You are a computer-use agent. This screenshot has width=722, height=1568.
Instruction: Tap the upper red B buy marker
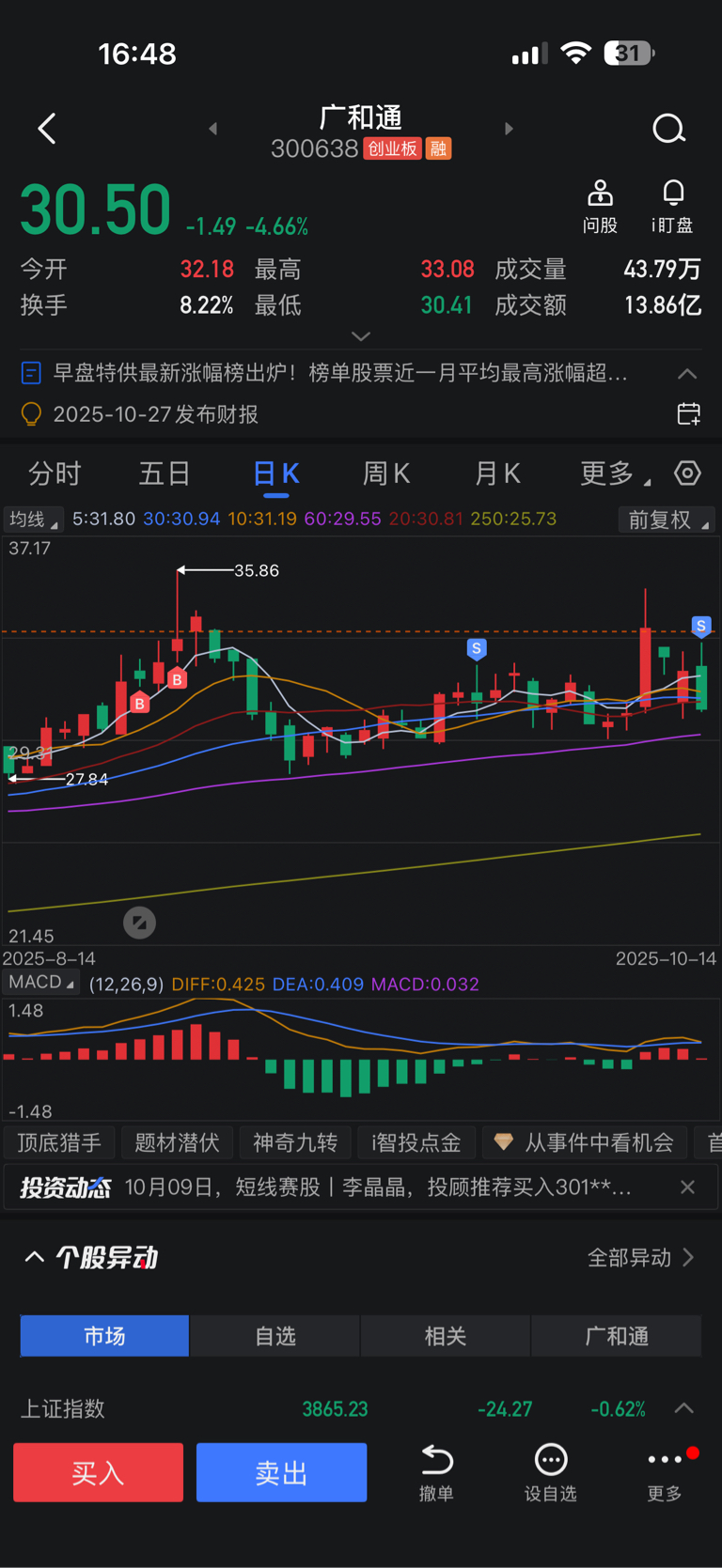pyautogui.click(x=177, y=678)
